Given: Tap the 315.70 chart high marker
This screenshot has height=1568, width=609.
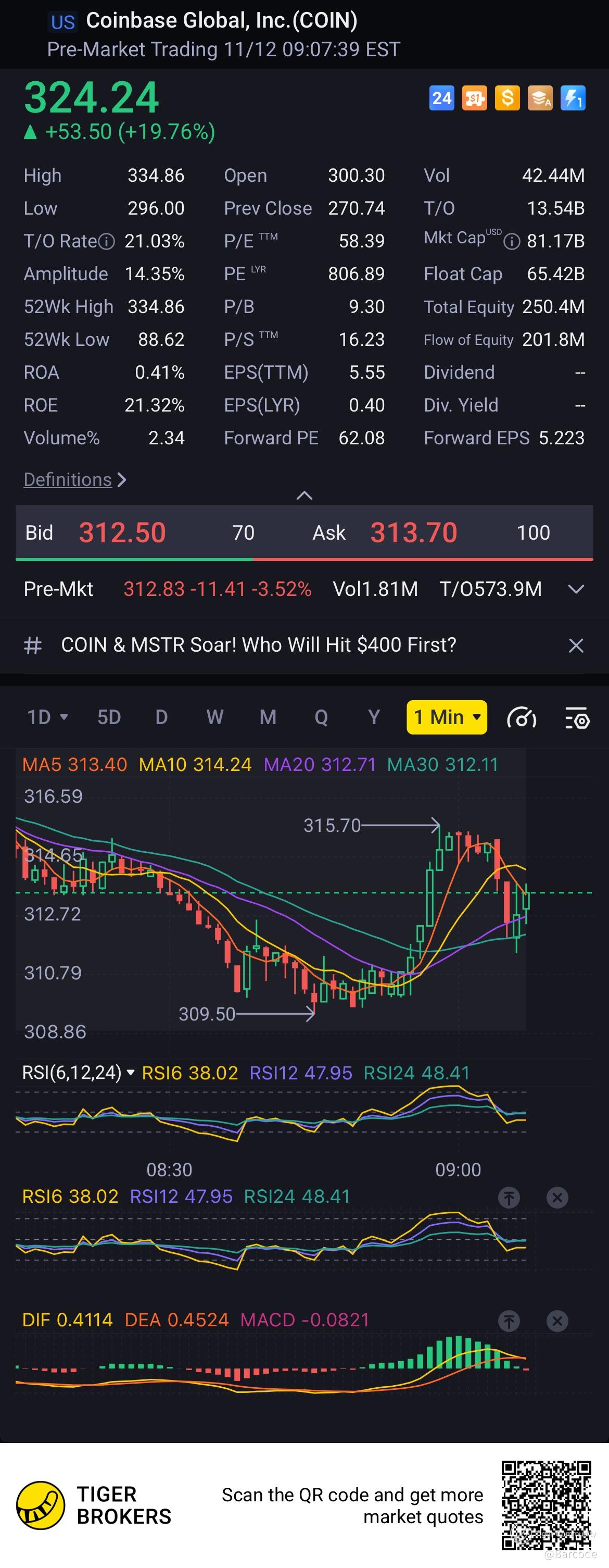Looking at the screenshot, I should point(332,826).
